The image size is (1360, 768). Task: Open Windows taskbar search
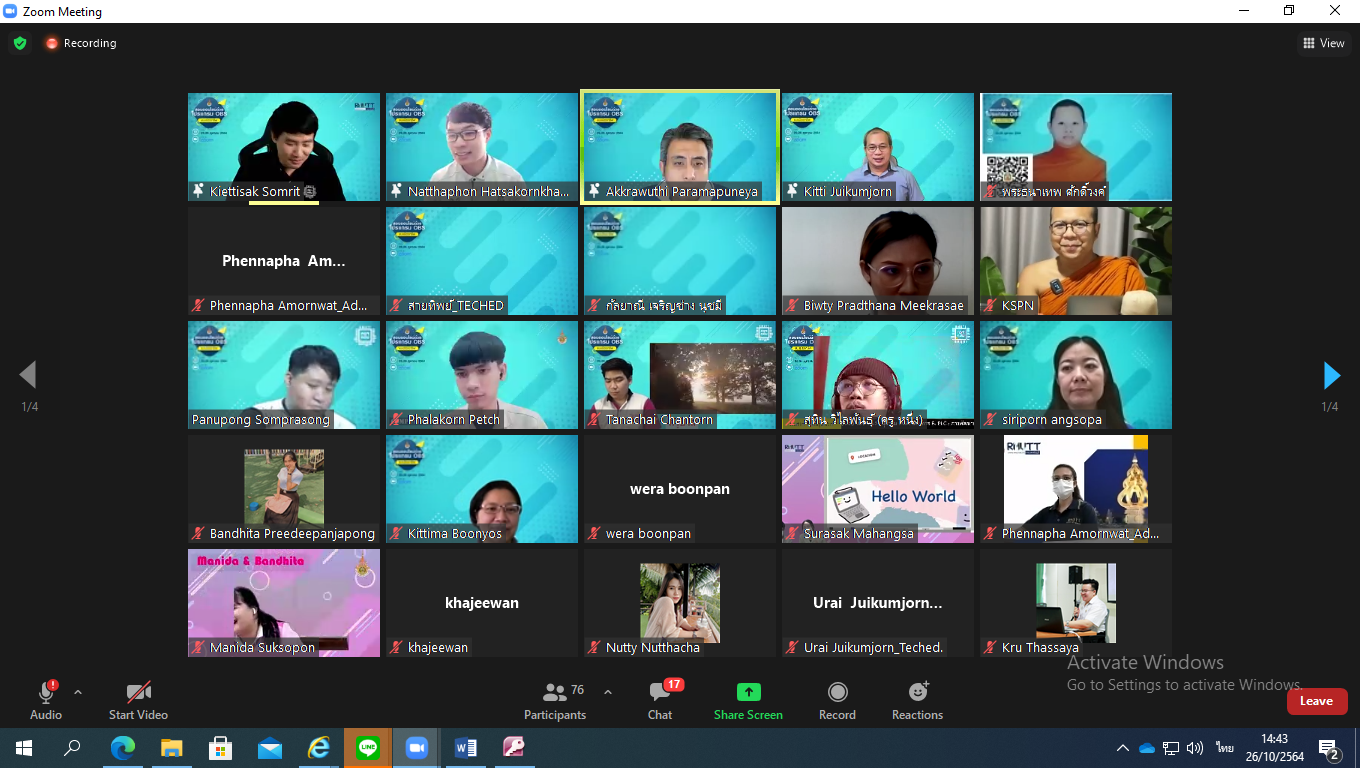pyautogui.click(x=72, y=748)
